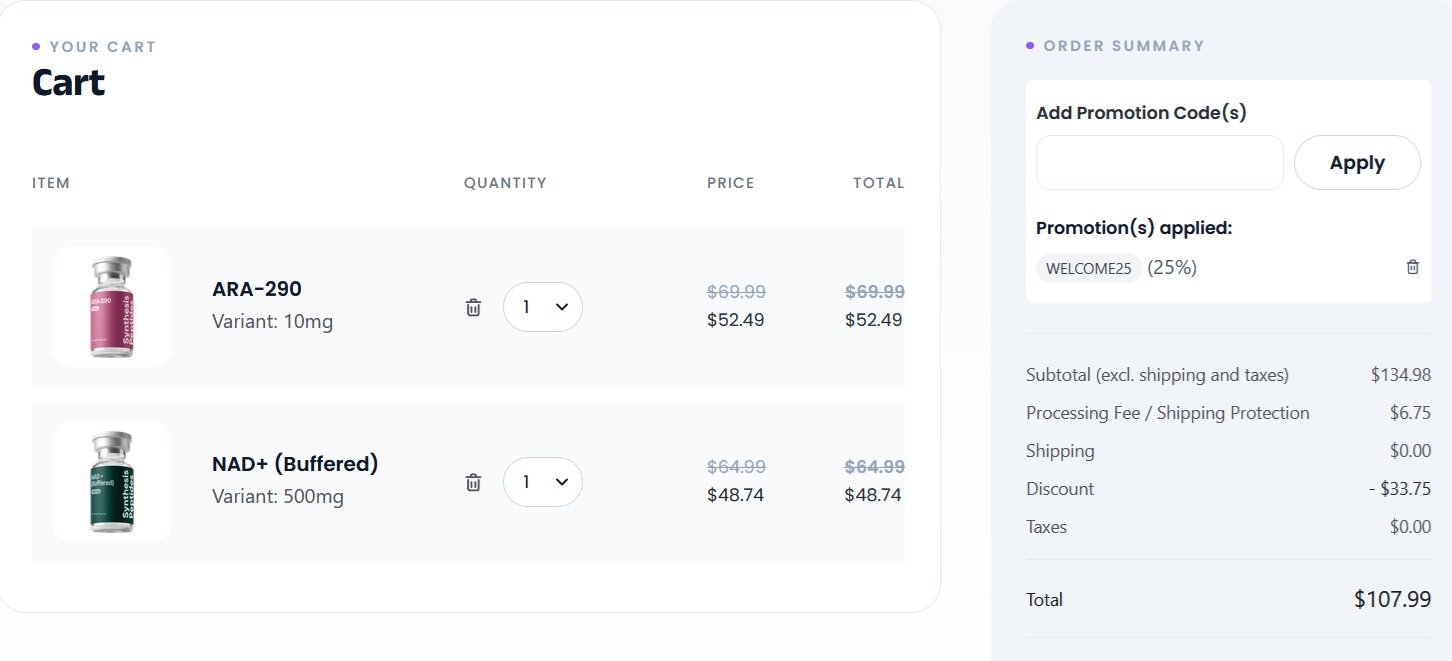Remove ARA-290 from cart via trash icon

tap(473, 307)
